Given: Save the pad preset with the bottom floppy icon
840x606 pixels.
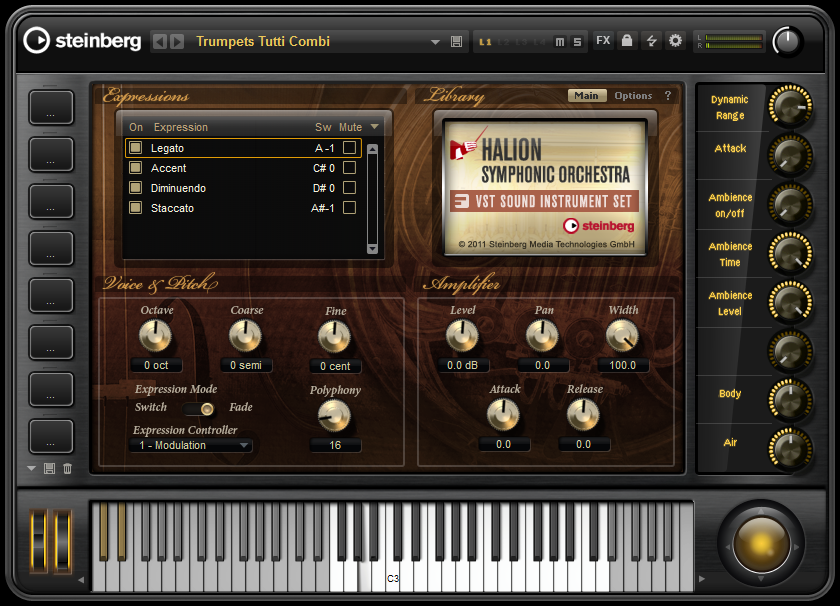Looking at the screenshot, I should [49, 469].
